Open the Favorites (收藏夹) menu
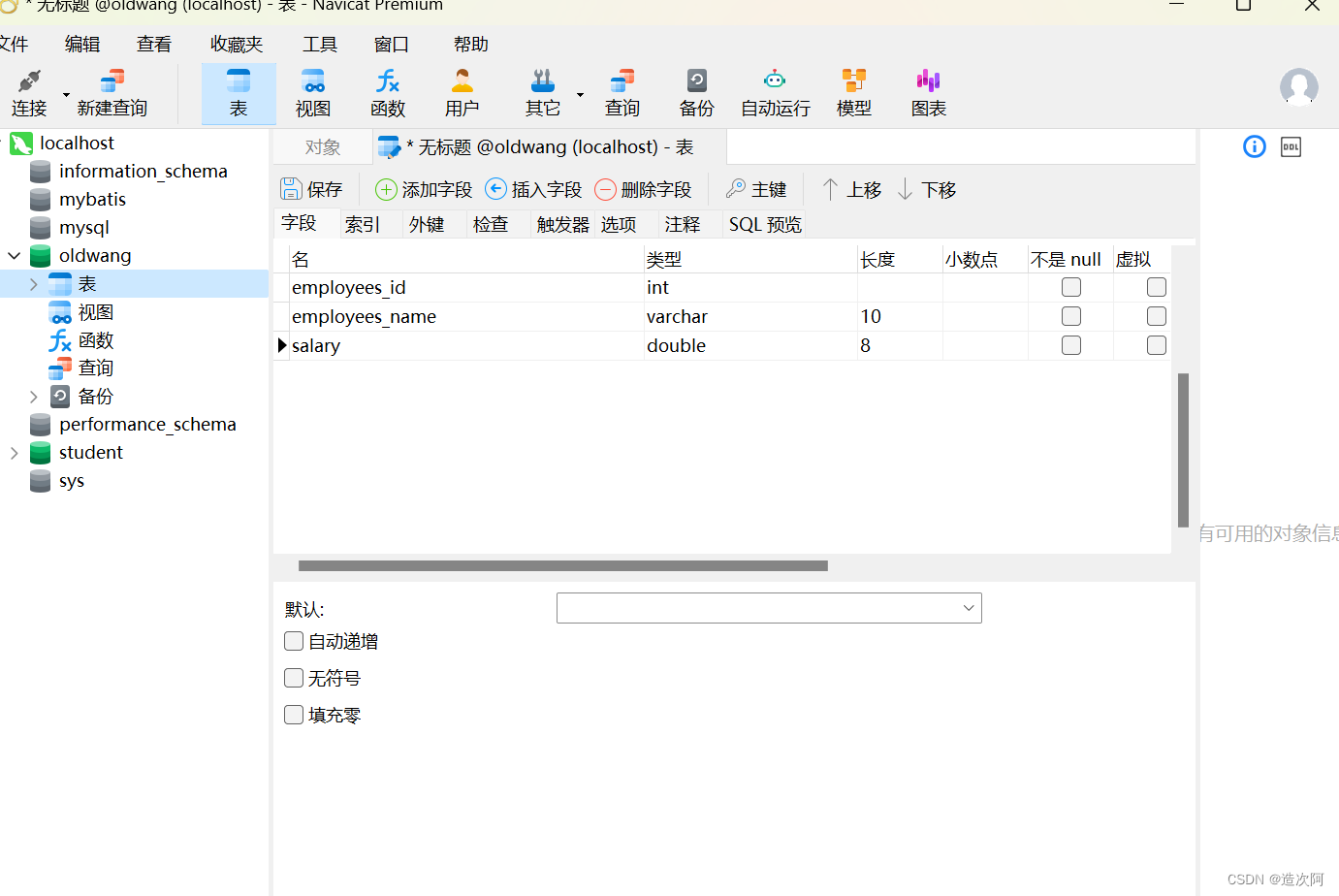Image resolution: width=1339 pixels, height=896 pixels. click(x=237, y=45)
